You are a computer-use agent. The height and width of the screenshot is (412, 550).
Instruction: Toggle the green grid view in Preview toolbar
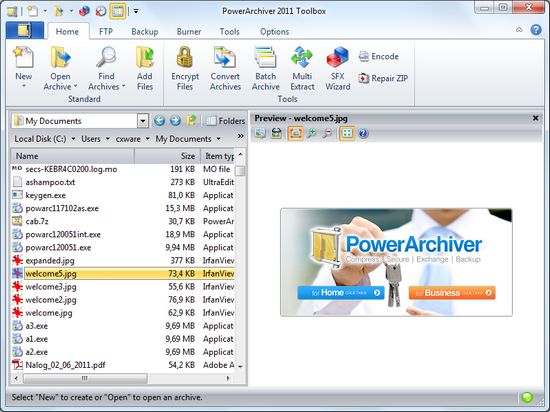tap(347, 134)
